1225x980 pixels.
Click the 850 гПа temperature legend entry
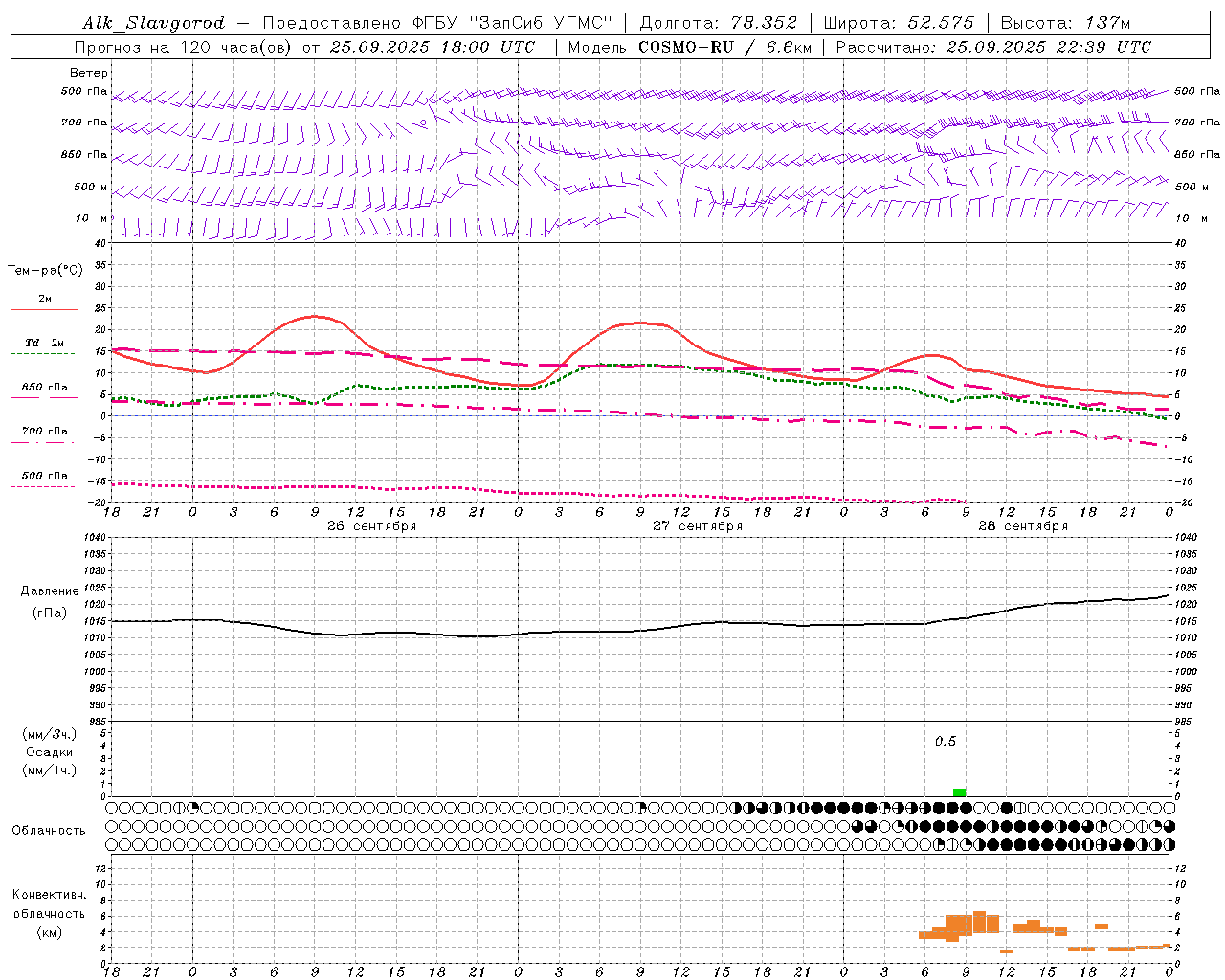click(x=45, y=391)
